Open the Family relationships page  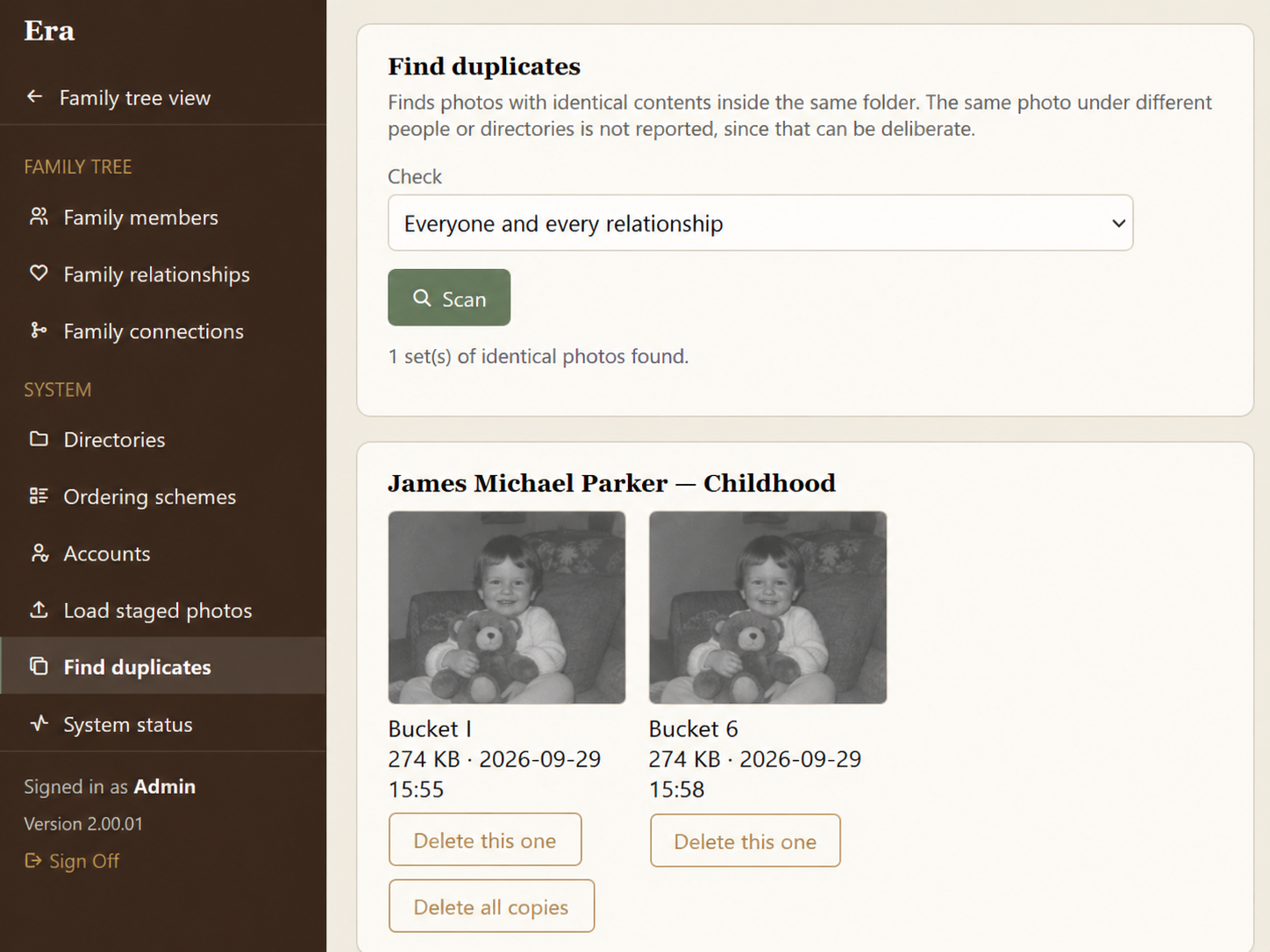click(x=163, y=274)
